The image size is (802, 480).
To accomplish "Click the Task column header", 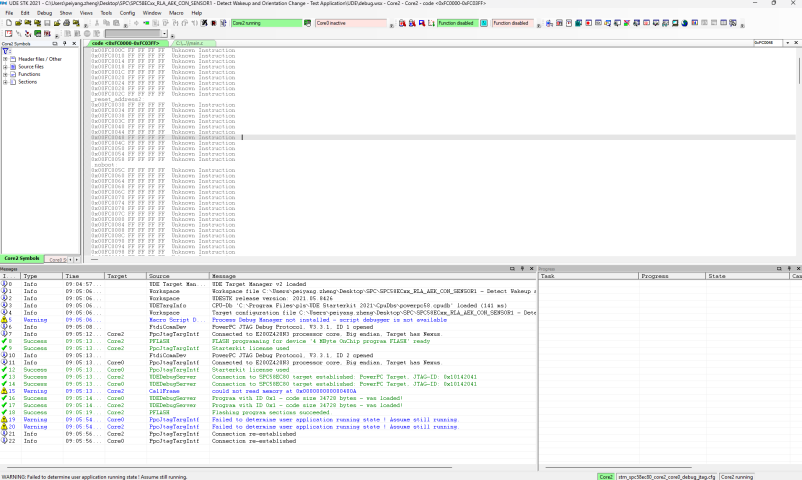I will 589,276.
